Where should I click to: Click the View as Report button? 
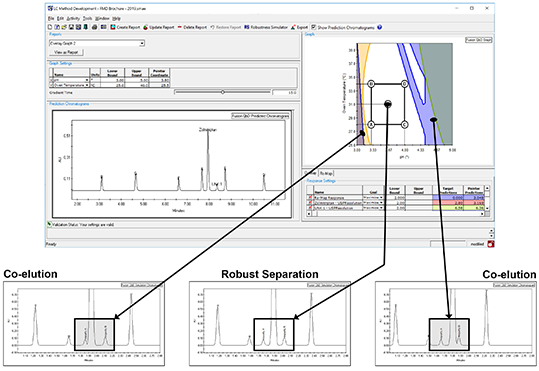click(66, 52)
